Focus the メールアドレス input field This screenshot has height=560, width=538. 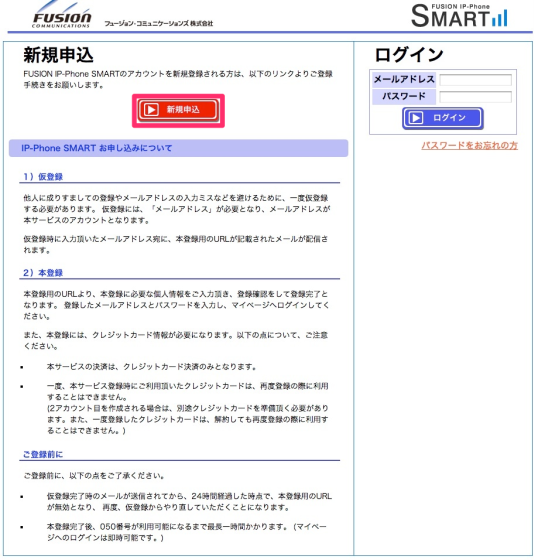coord(476,80)
